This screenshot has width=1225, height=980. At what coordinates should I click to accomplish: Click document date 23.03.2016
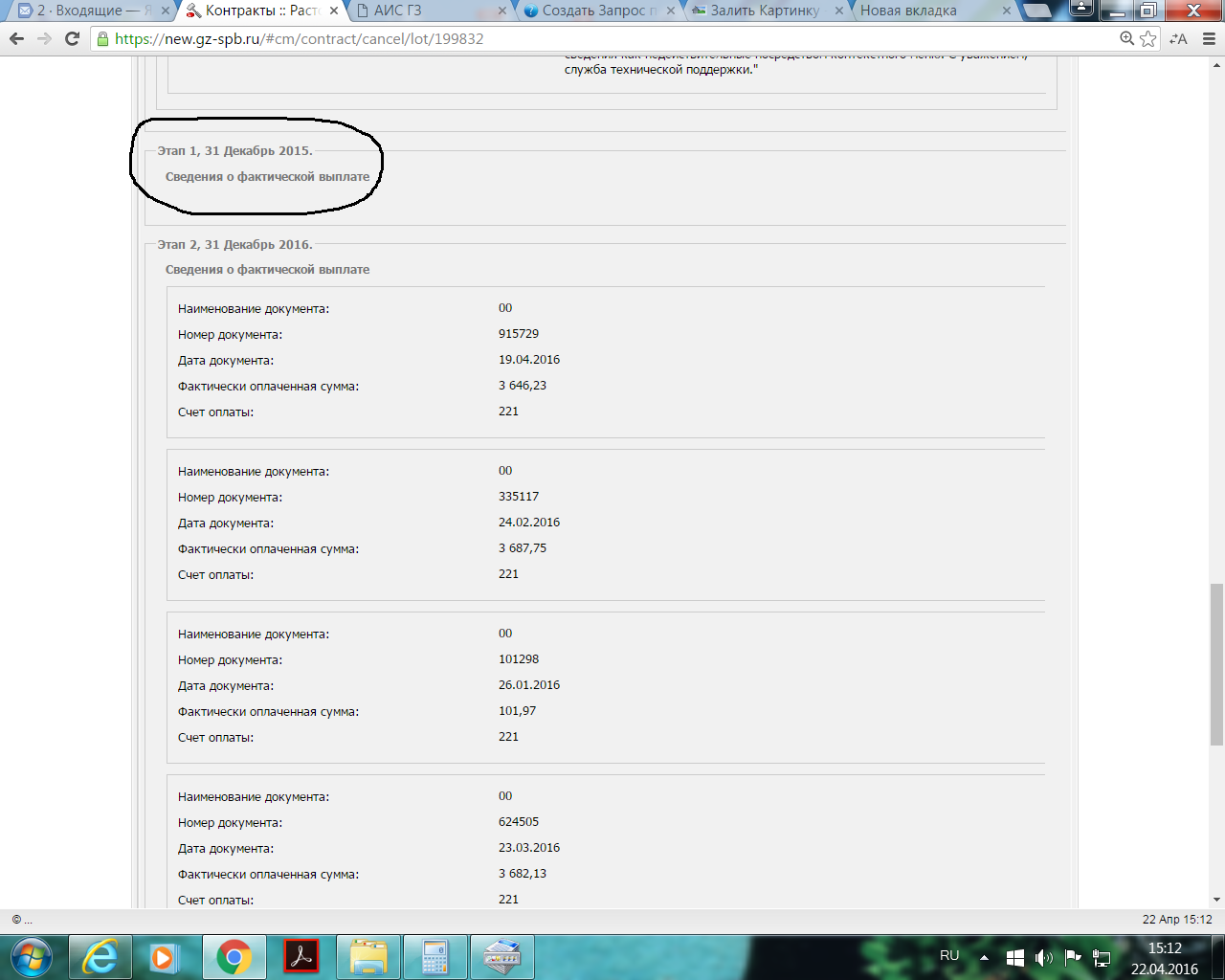click(x=529, y=848)
